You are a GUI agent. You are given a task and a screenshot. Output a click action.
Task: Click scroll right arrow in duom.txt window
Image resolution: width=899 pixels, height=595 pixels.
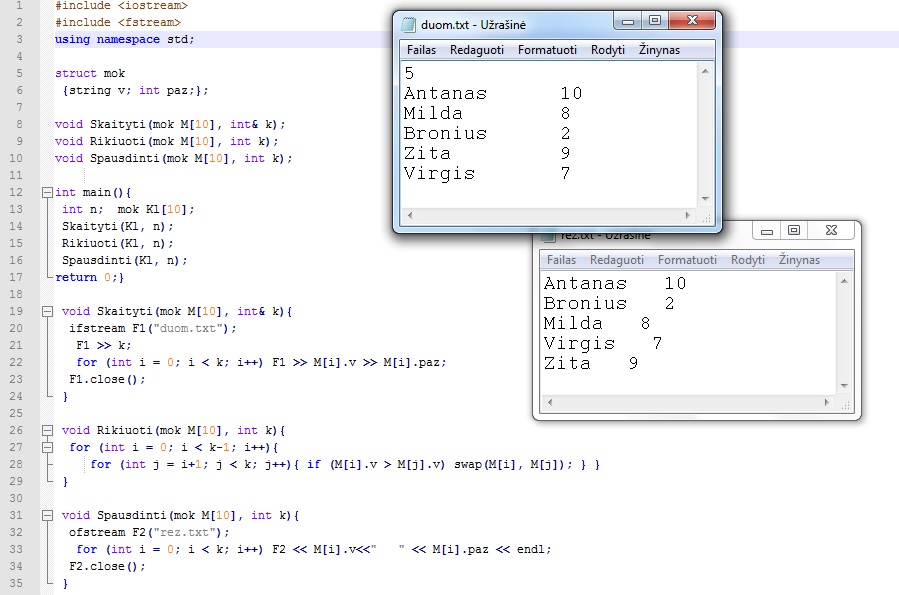point(687,216)
